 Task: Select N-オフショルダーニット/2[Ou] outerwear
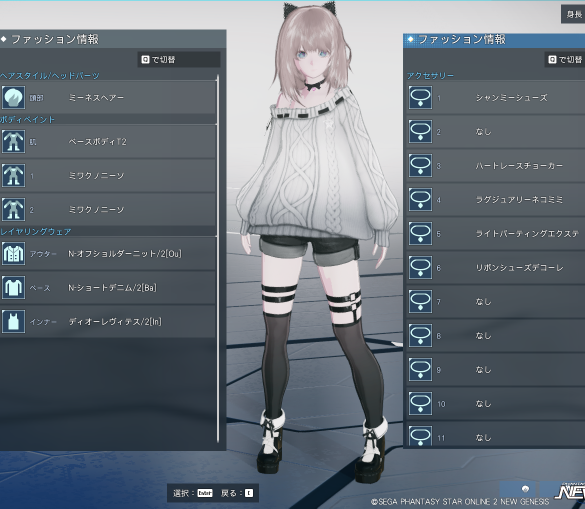point(108,253)
